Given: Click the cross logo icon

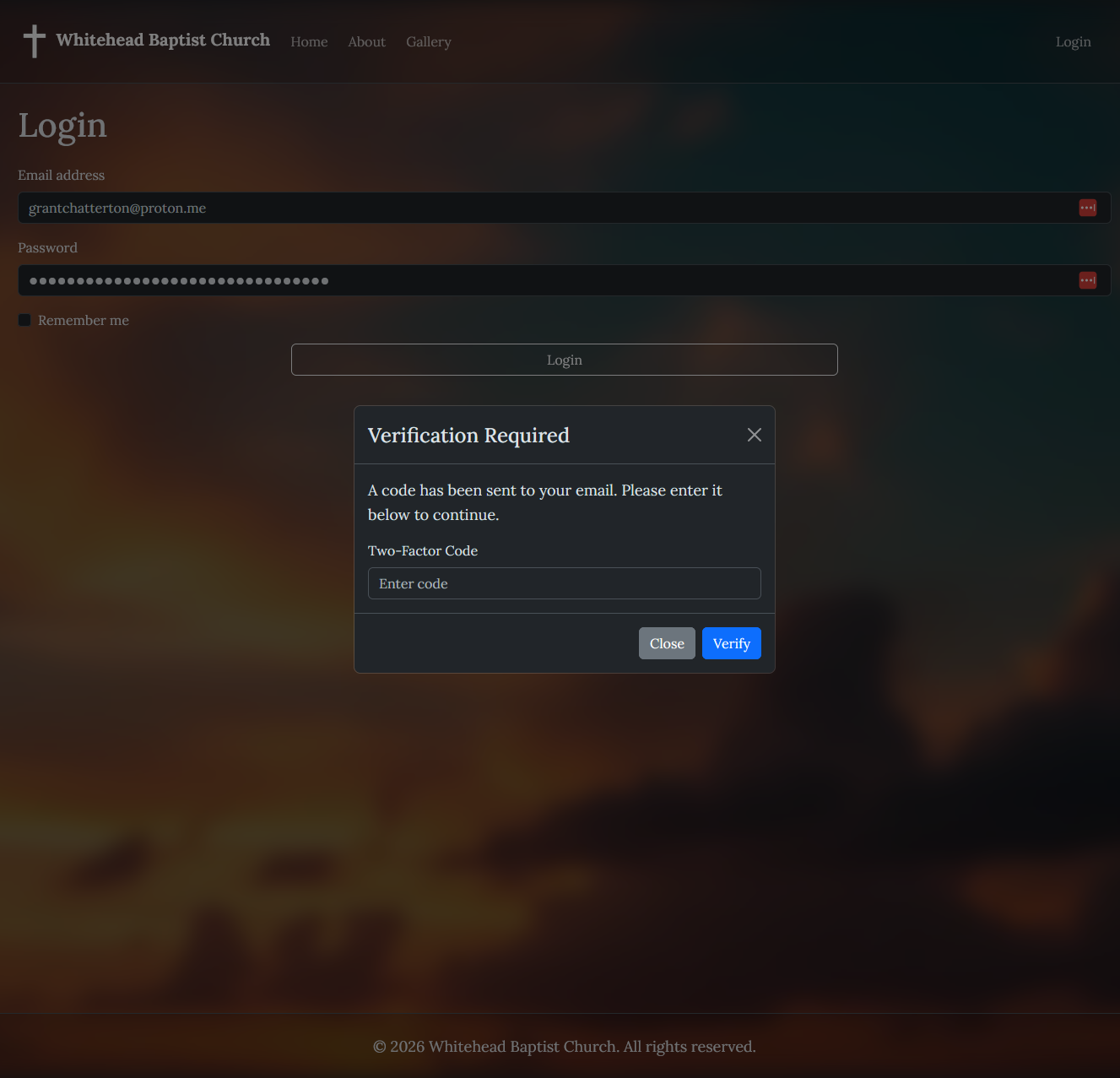Looking at the screenshot, I should point(34,41).
